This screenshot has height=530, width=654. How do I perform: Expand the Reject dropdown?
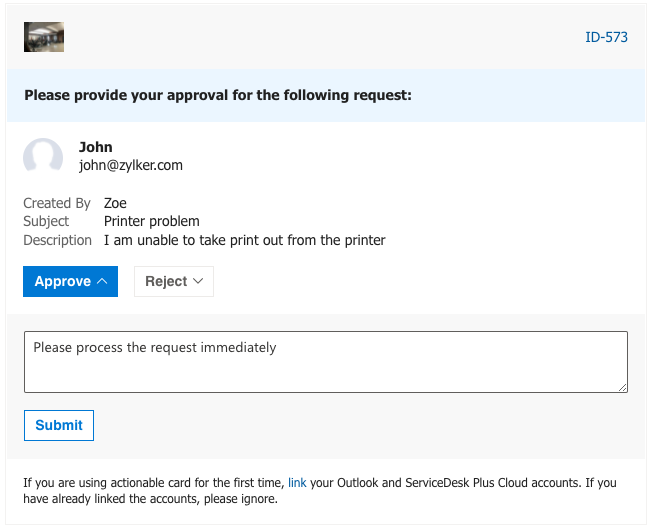[x=174, y=281]
